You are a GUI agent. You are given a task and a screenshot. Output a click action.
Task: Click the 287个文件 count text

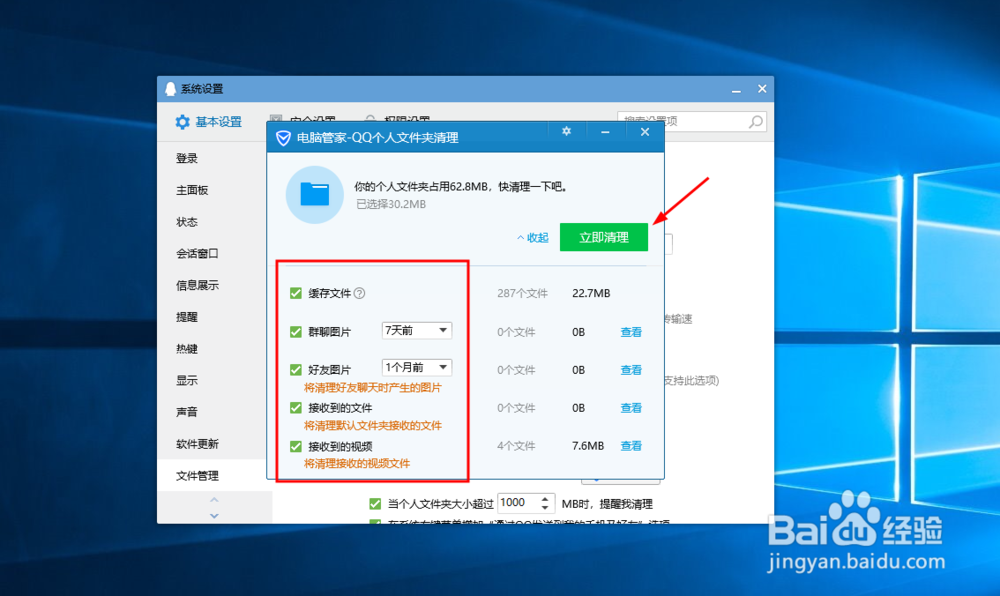click(522, 293)
